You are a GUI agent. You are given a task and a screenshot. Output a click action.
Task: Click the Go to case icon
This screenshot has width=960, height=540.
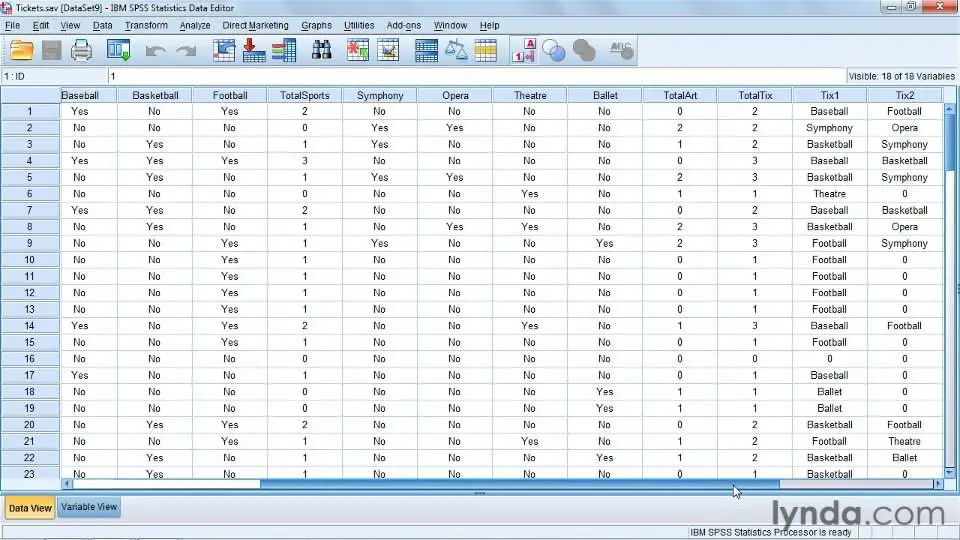pyautogui.click(x=223, y=50)
